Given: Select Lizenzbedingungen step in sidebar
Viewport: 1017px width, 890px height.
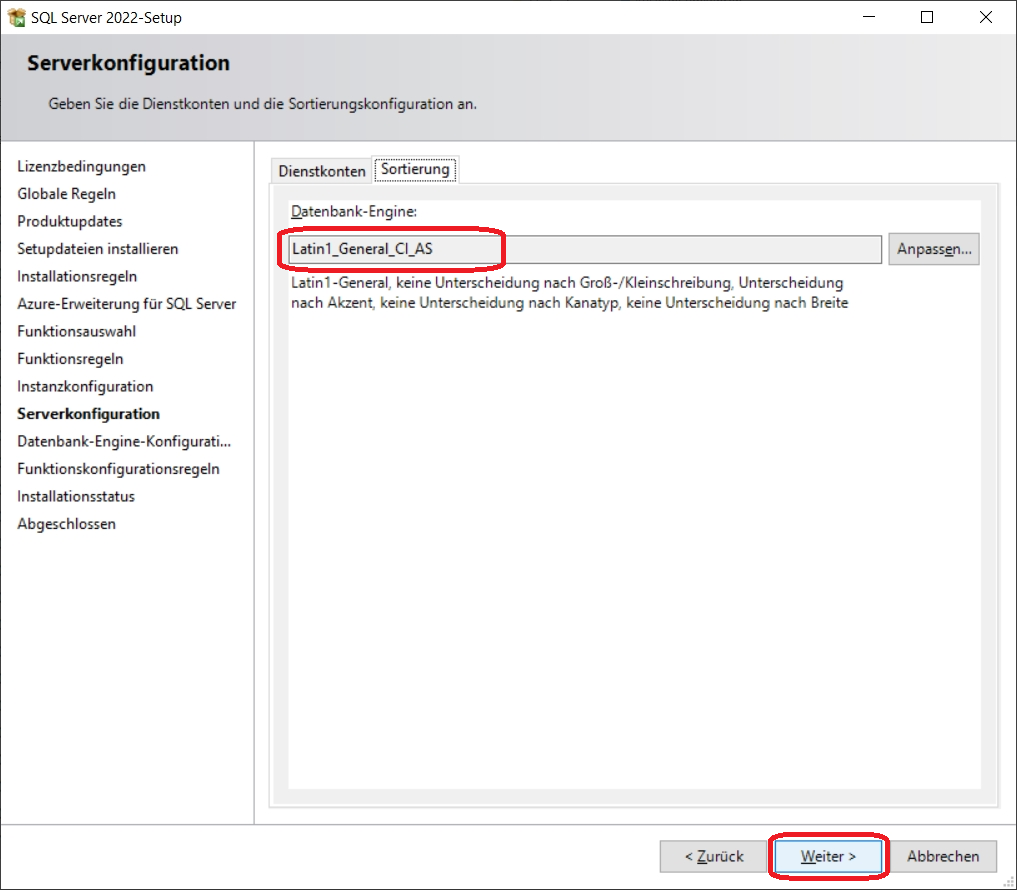Looking at the screenshot, I should (82, 166).
